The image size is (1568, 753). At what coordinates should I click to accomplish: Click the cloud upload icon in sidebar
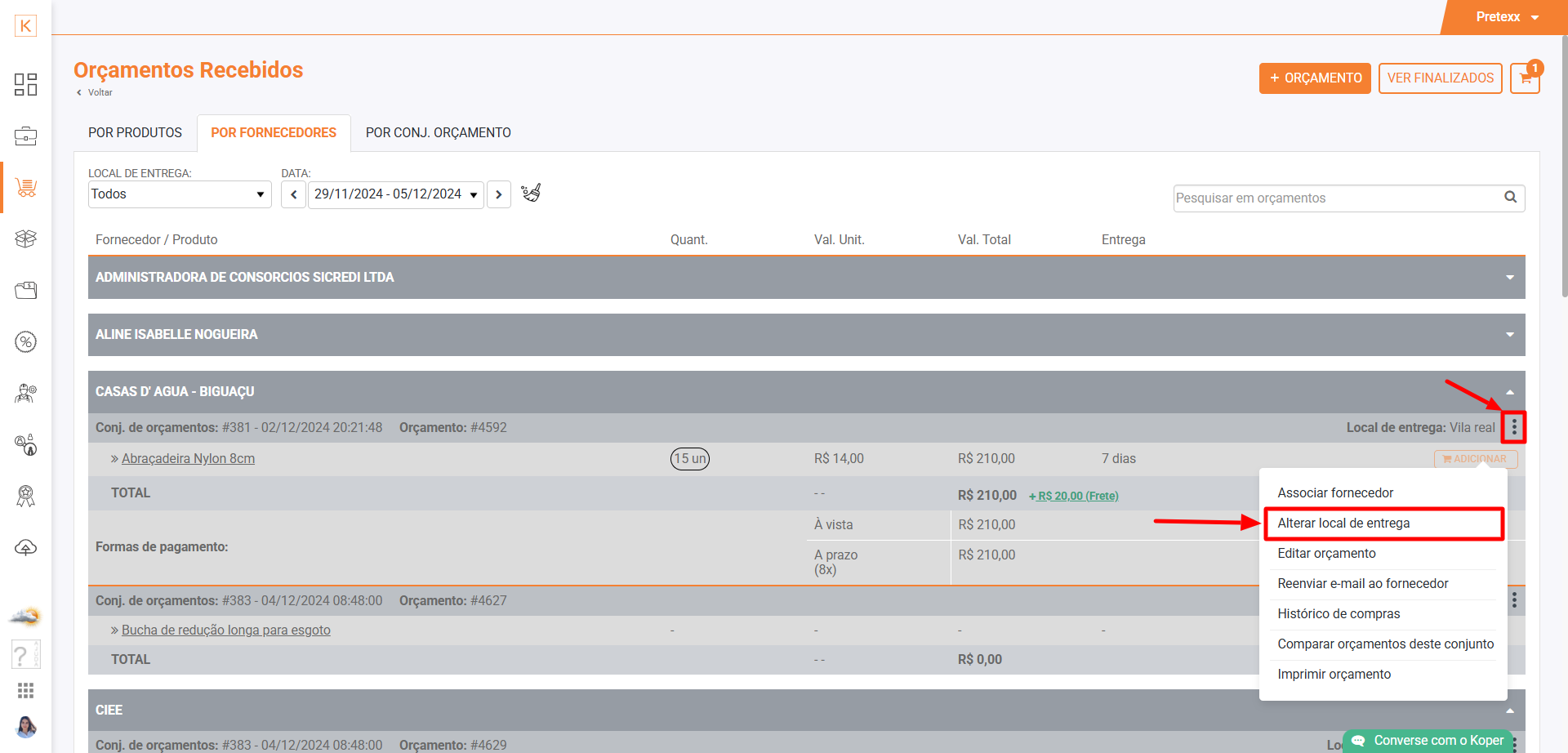[x=25, y=548]
